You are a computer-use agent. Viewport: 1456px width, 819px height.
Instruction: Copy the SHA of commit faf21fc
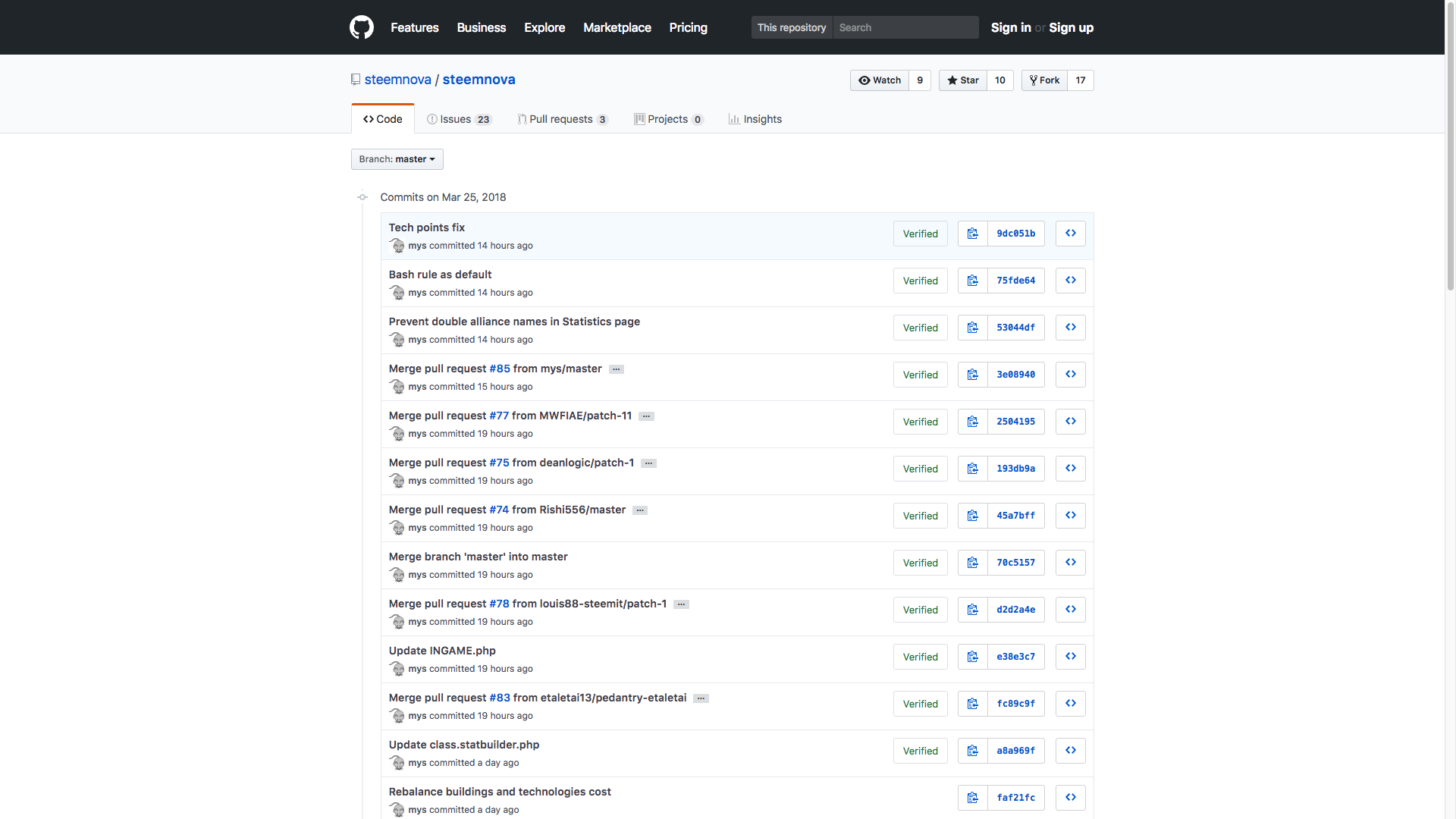[972, 798]
